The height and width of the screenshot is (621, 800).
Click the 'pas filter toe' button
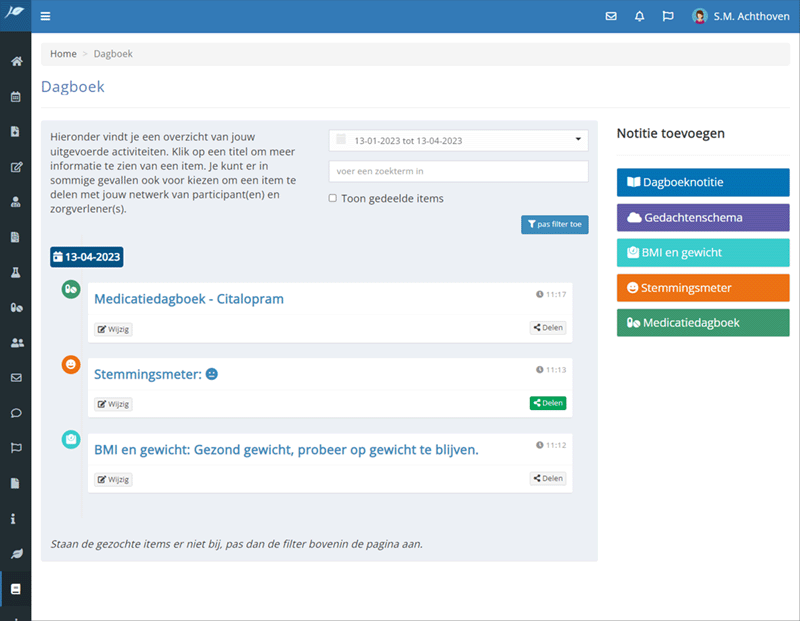click(554, 224)
